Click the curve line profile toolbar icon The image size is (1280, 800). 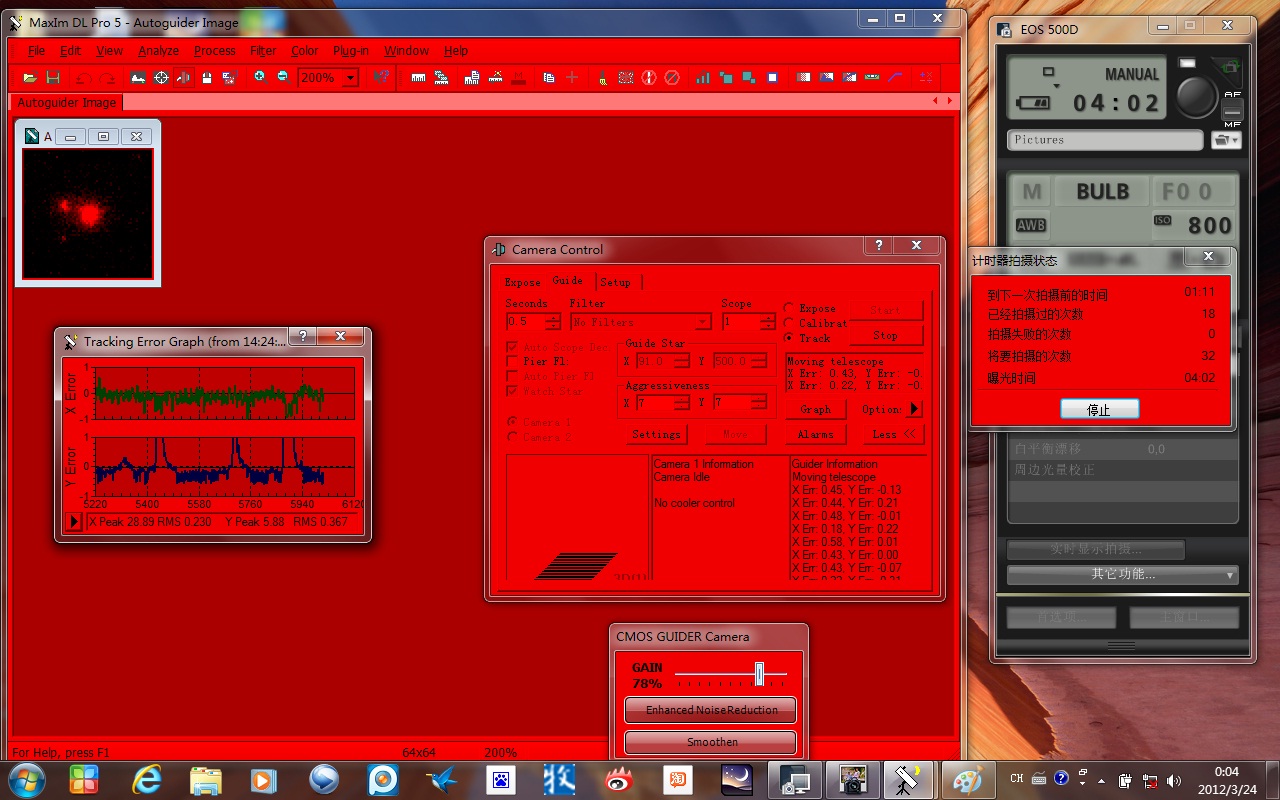point(895,77)
